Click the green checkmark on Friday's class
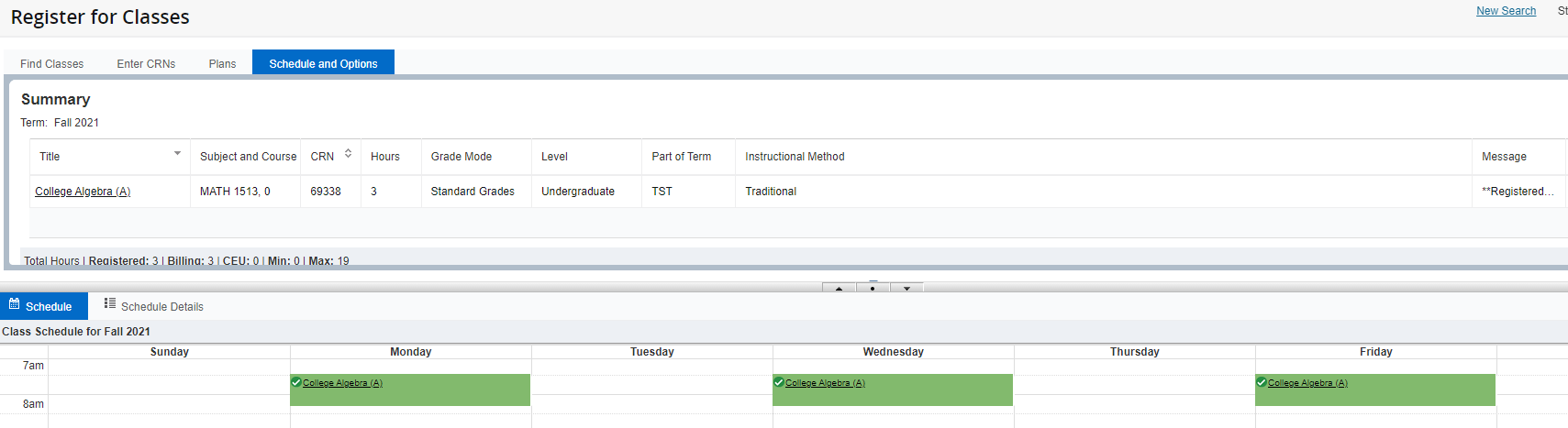 1262,382
